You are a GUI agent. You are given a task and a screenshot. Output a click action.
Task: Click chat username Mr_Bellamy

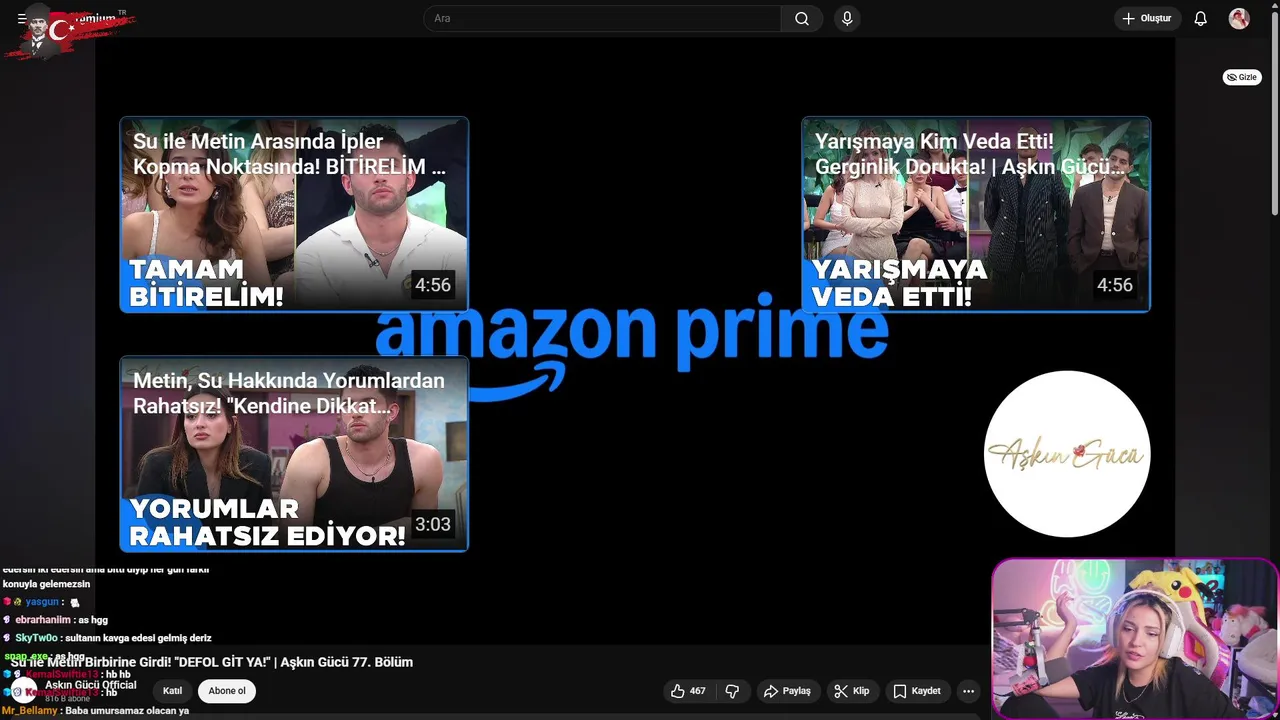pos(29,711)
